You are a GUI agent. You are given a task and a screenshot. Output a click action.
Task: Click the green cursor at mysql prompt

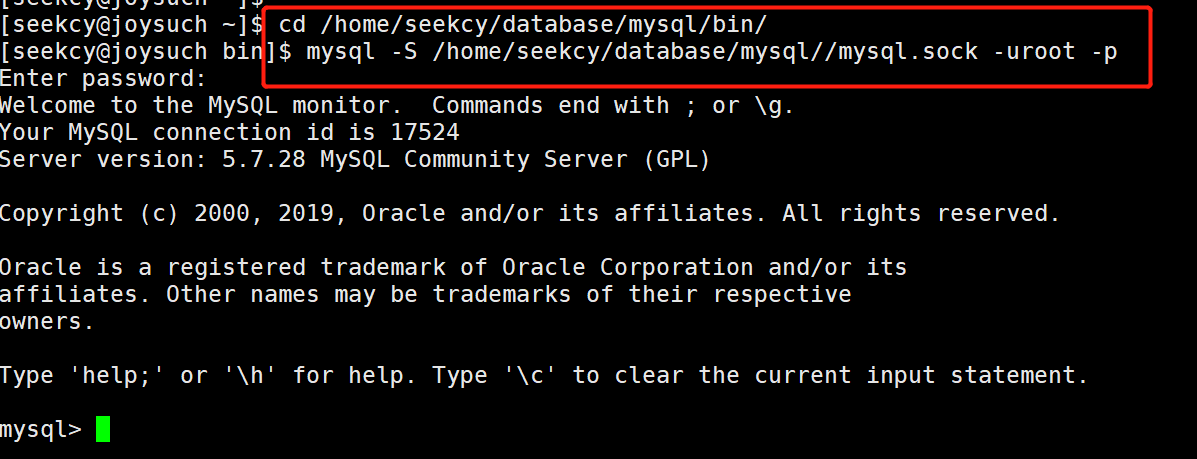click(x=103, y=429)
